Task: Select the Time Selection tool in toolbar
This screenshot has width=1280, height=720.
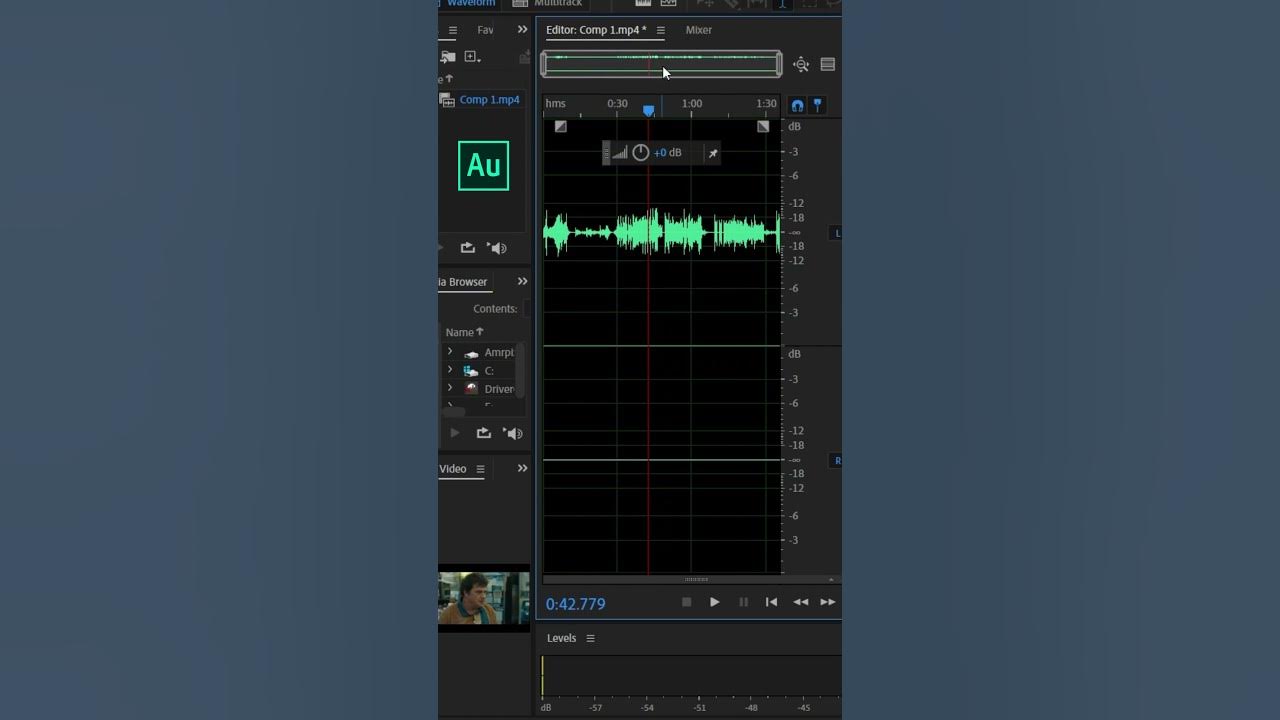Action: pos(782,3)
